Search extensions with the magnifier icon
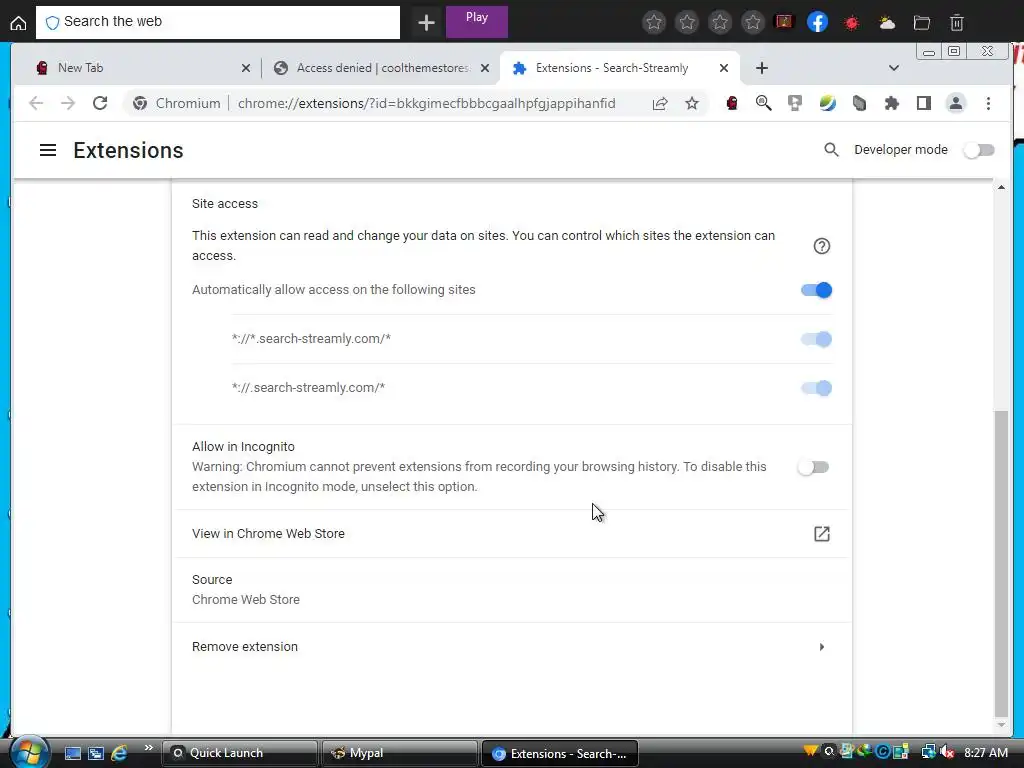This screenshot has width=1024, height=768. [x=831, y=150]
